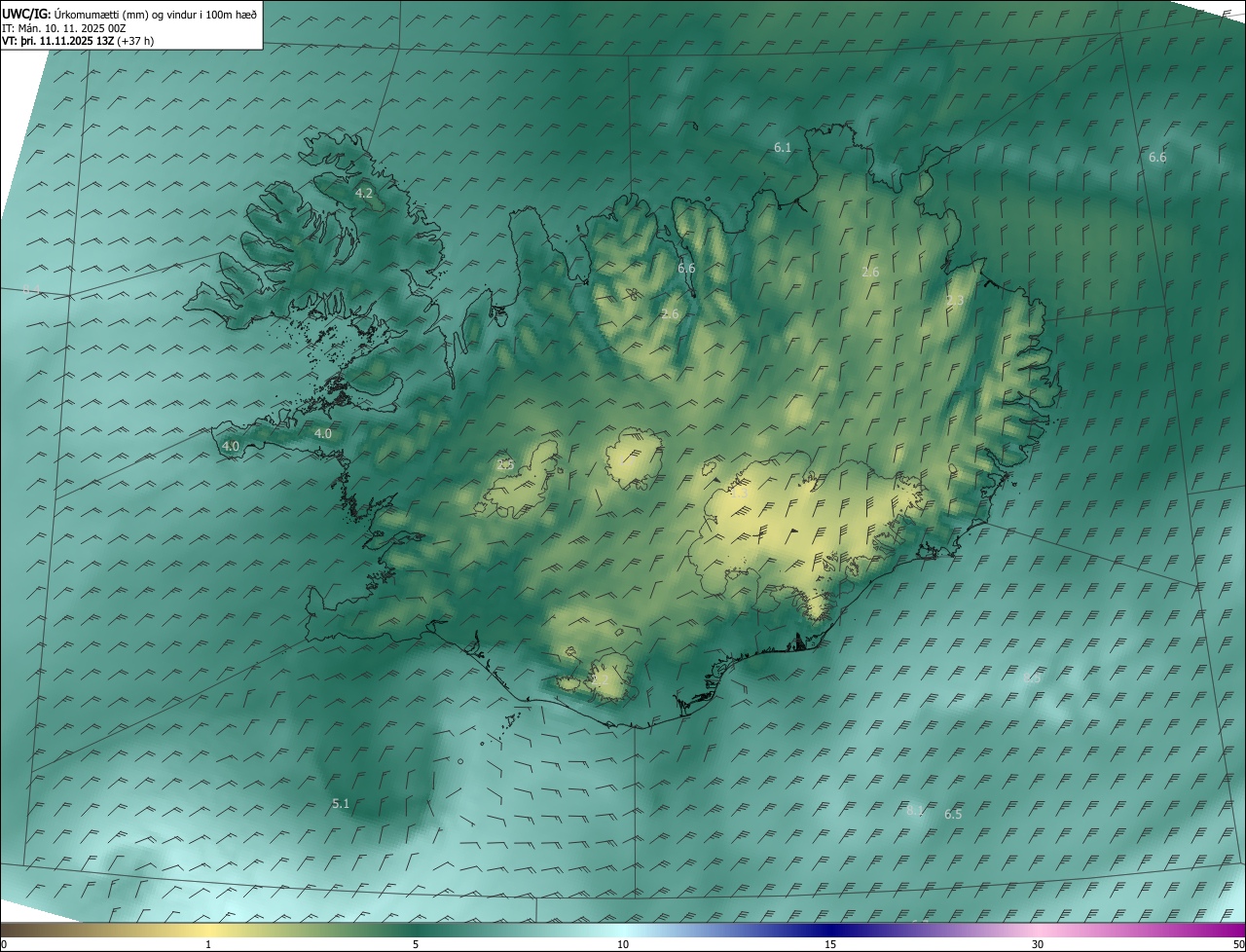Click the 6.1 precipitation value on the map
This screenshot has width=1246, height=952.
click(783, 147)
